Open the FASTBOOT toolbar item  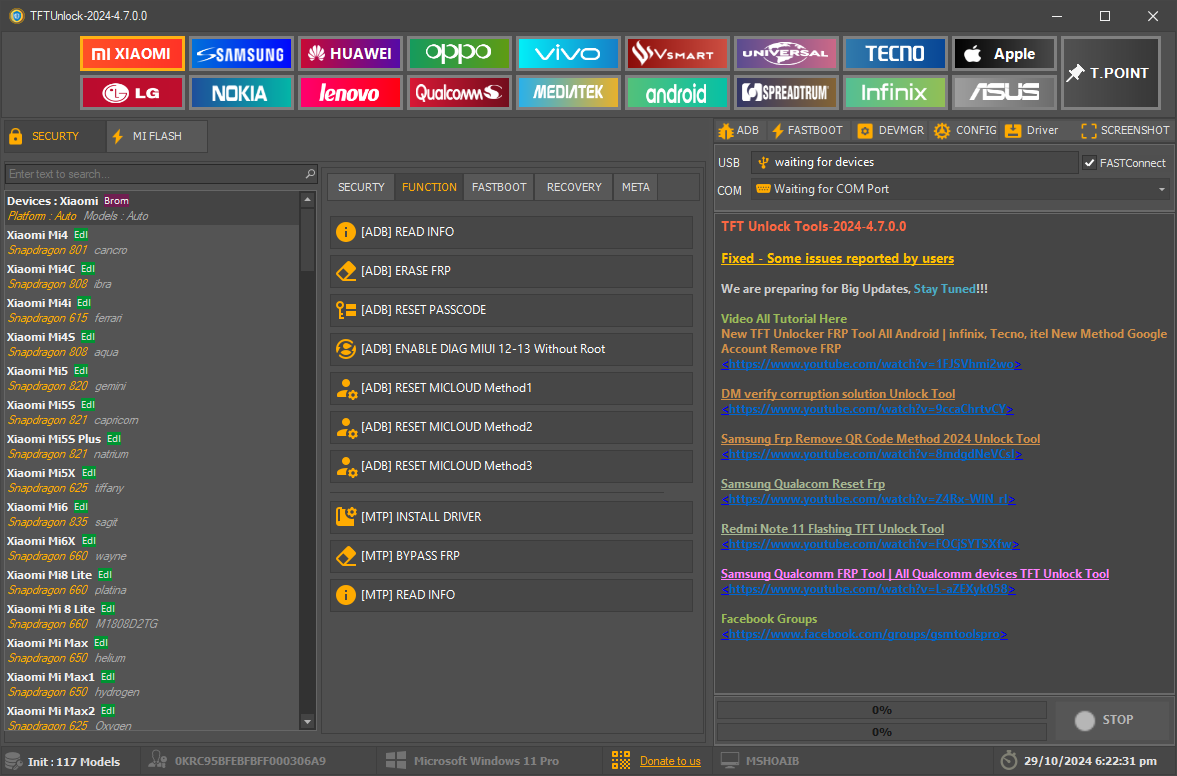pos(807,131)
